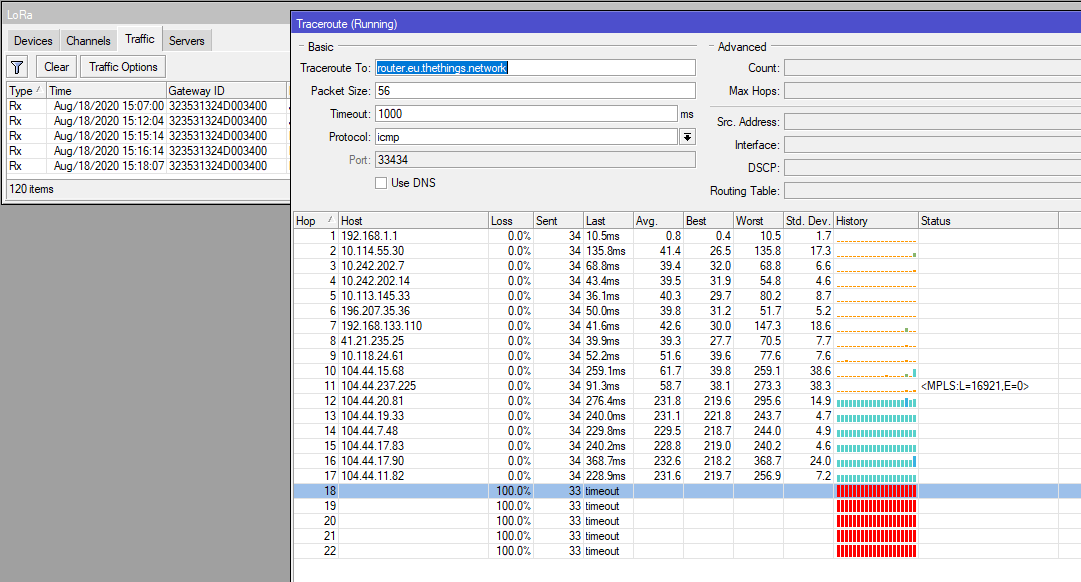This screenshot has height=582, width=1081.
Task: Select Rx entry at 15:18:07
Action: [x=147, y=166]
